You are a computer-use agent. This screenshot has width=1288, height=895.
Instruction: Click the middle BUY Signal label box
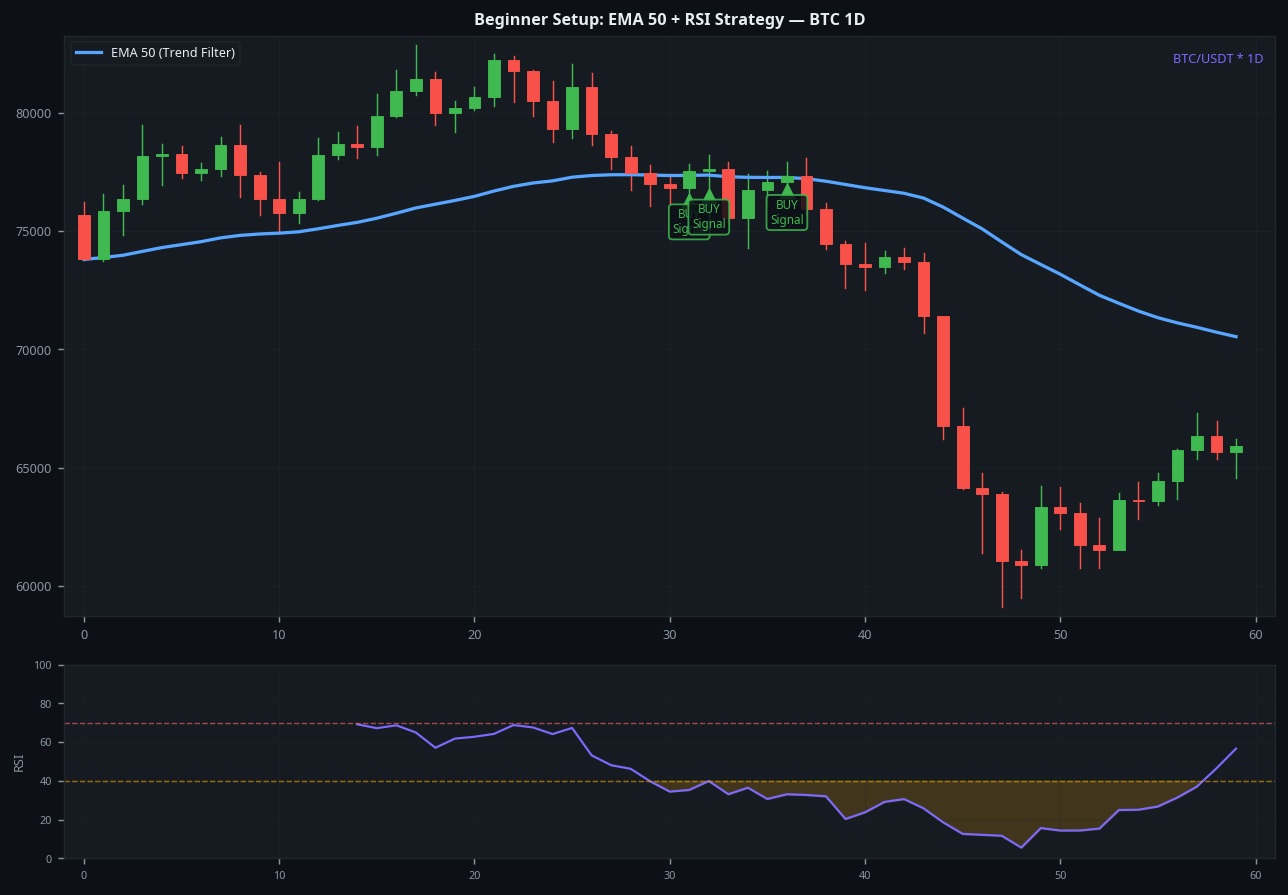tap(709, 216)
